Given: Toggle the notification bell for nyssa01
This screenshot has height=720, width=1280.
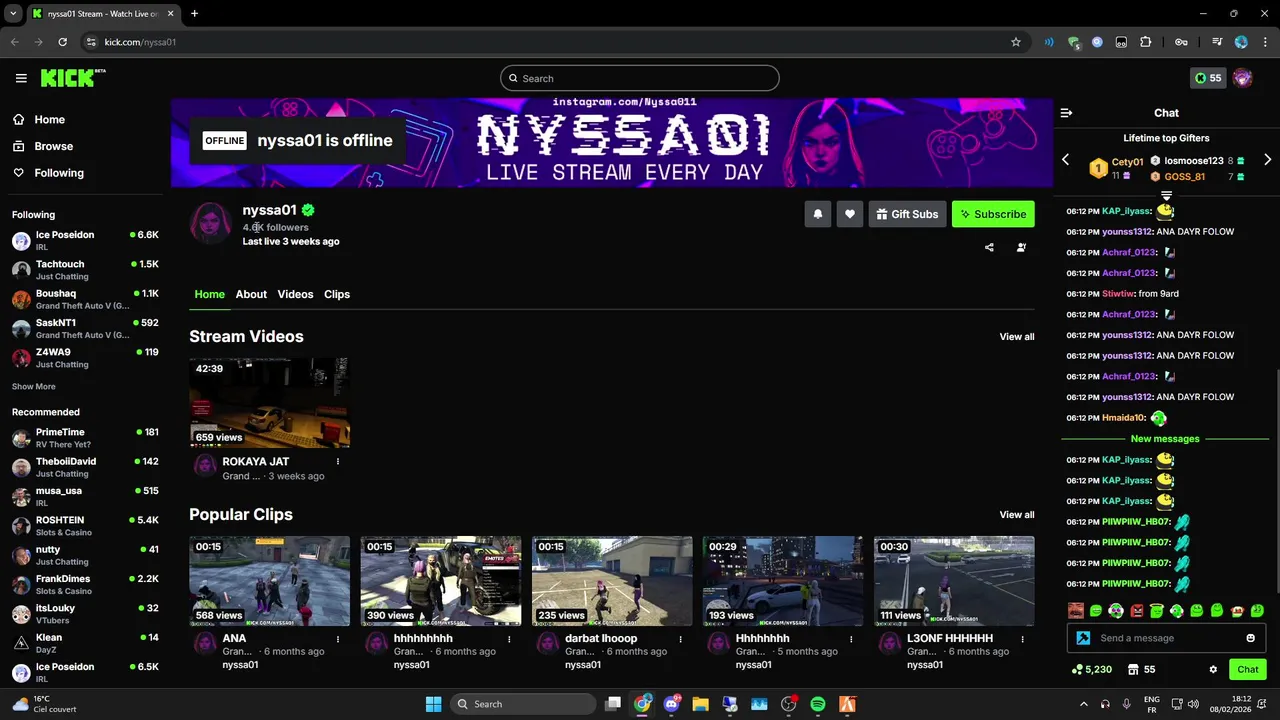Looking at the screenshot, I should (x=818, y=214).
